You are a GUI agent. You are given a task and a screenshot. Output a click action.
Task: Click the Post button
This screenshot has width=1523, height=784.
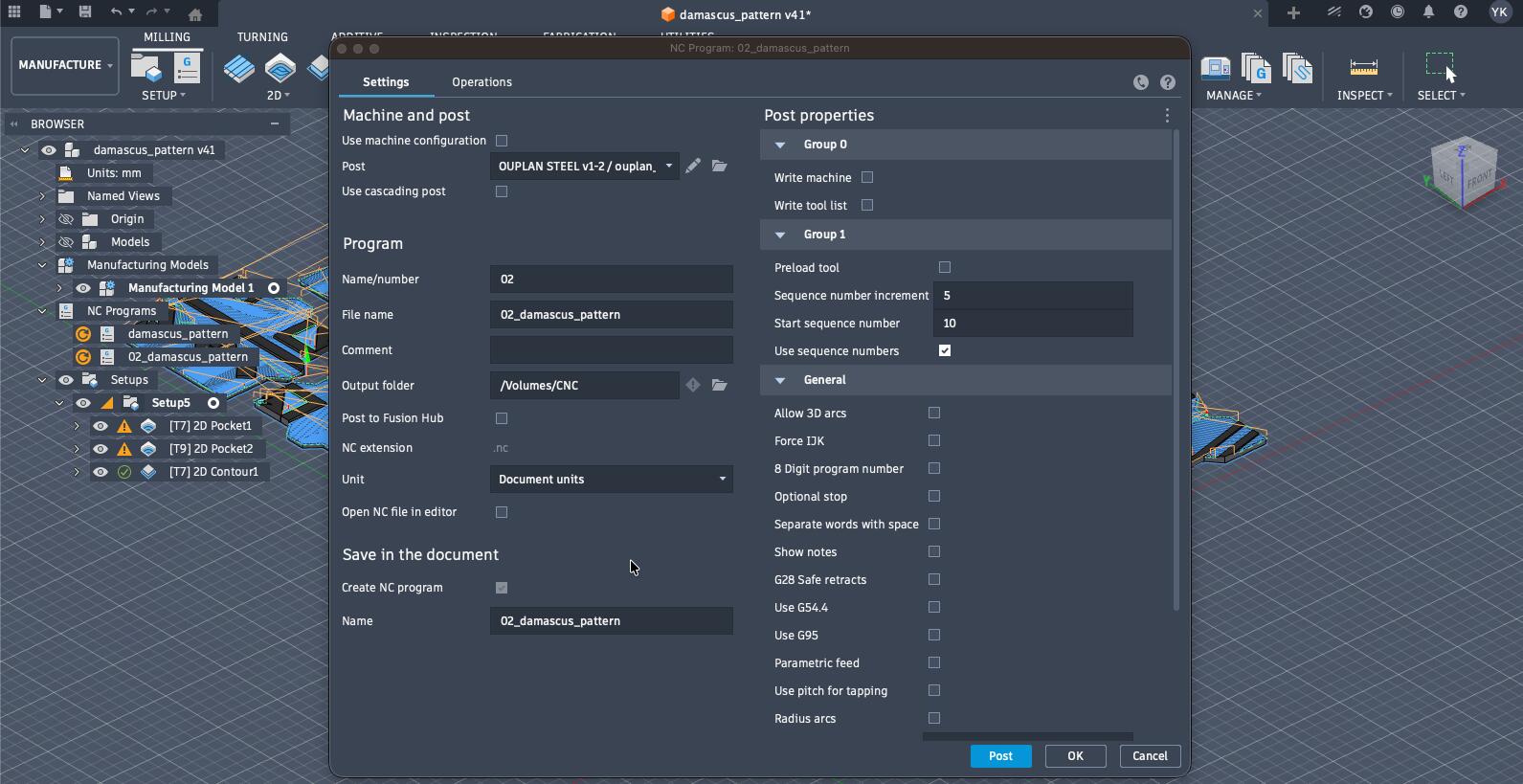tap(1000, 756)
